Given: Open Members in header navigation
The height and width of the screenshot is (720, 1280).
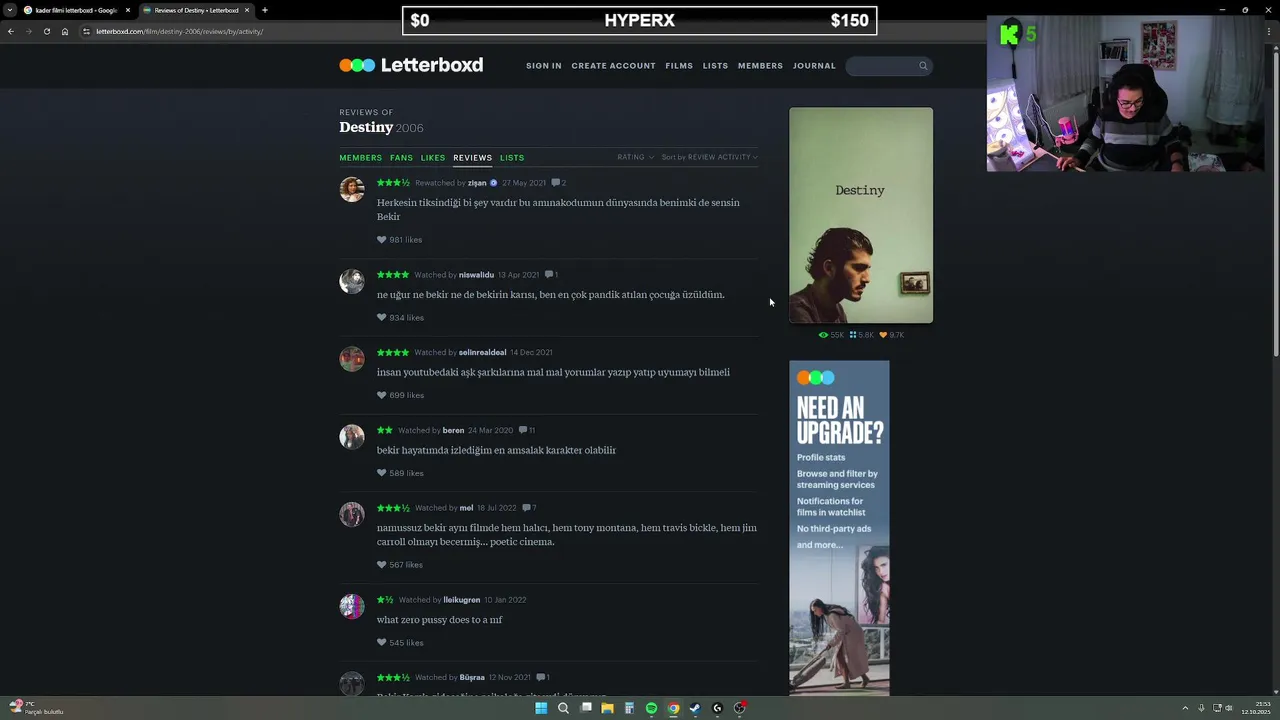Looking at the screenshot, I should point(760,66).
